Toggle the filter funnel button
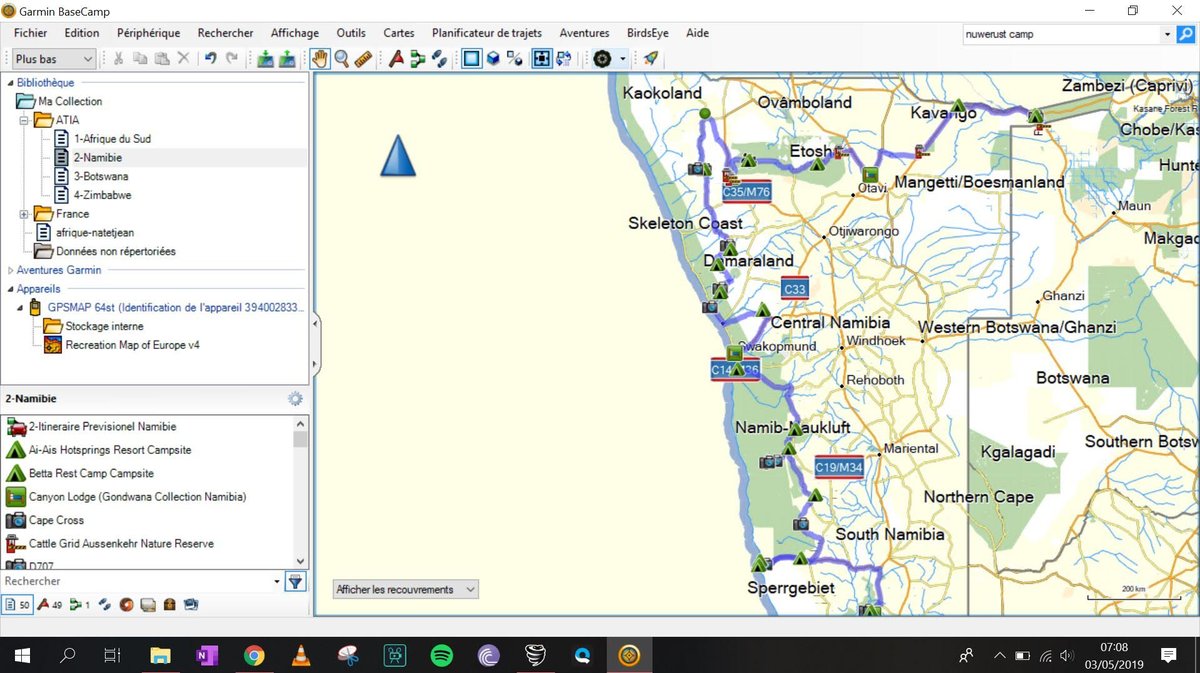Viewport: 1200px width, 673px height. pyautogui.click(x=295, y=581)
